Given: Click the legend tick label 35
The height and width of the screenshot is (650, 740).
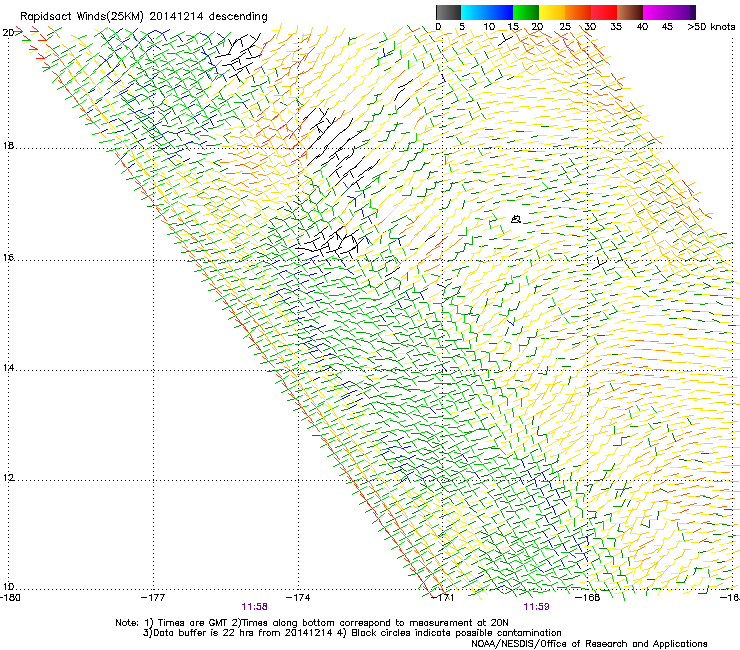Looking at the screenshot, I should click(x=616, y=27).
